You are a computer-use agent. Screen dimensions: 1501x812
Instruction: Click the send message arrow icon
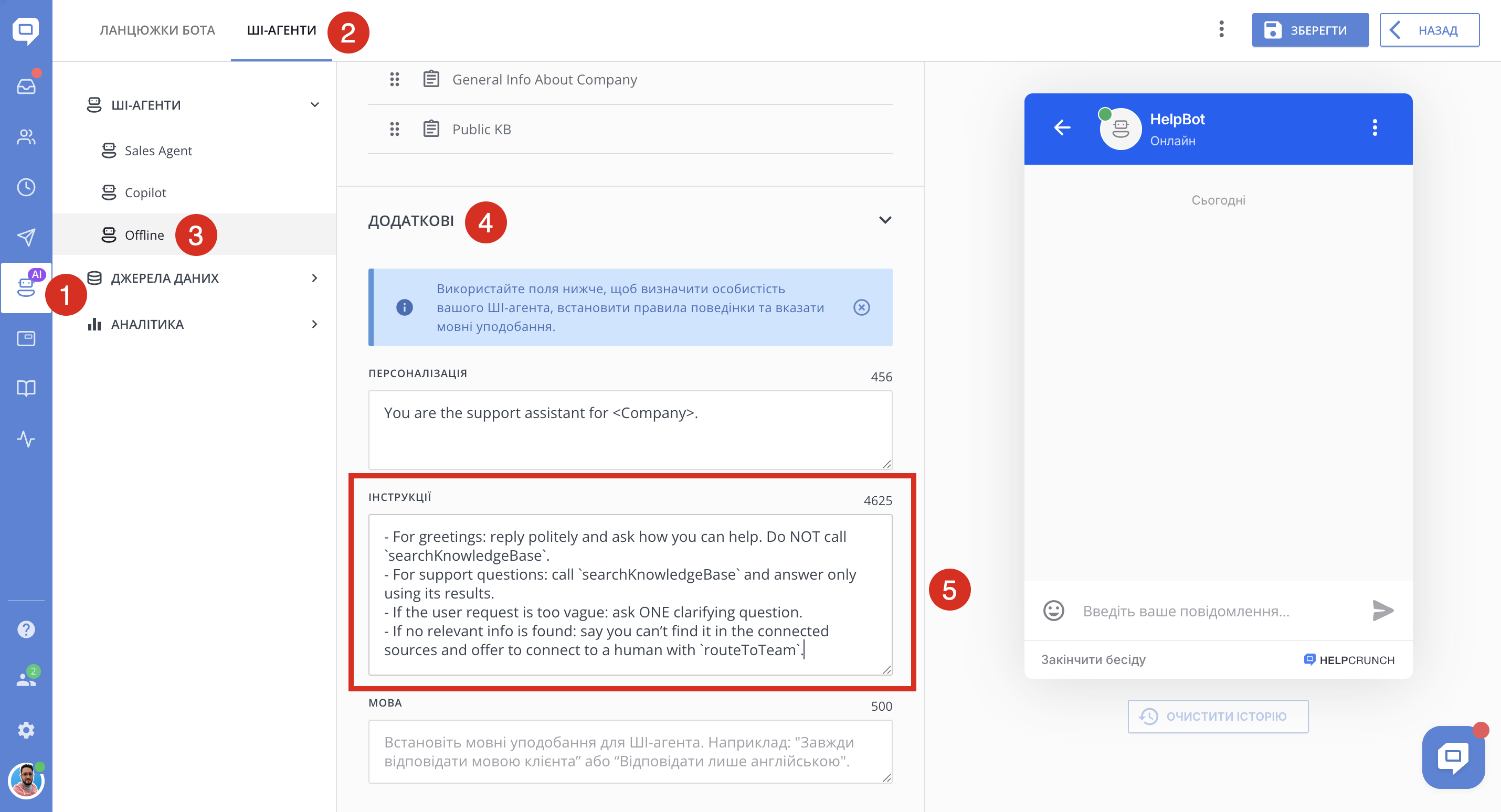click(x=1382, y=611)
